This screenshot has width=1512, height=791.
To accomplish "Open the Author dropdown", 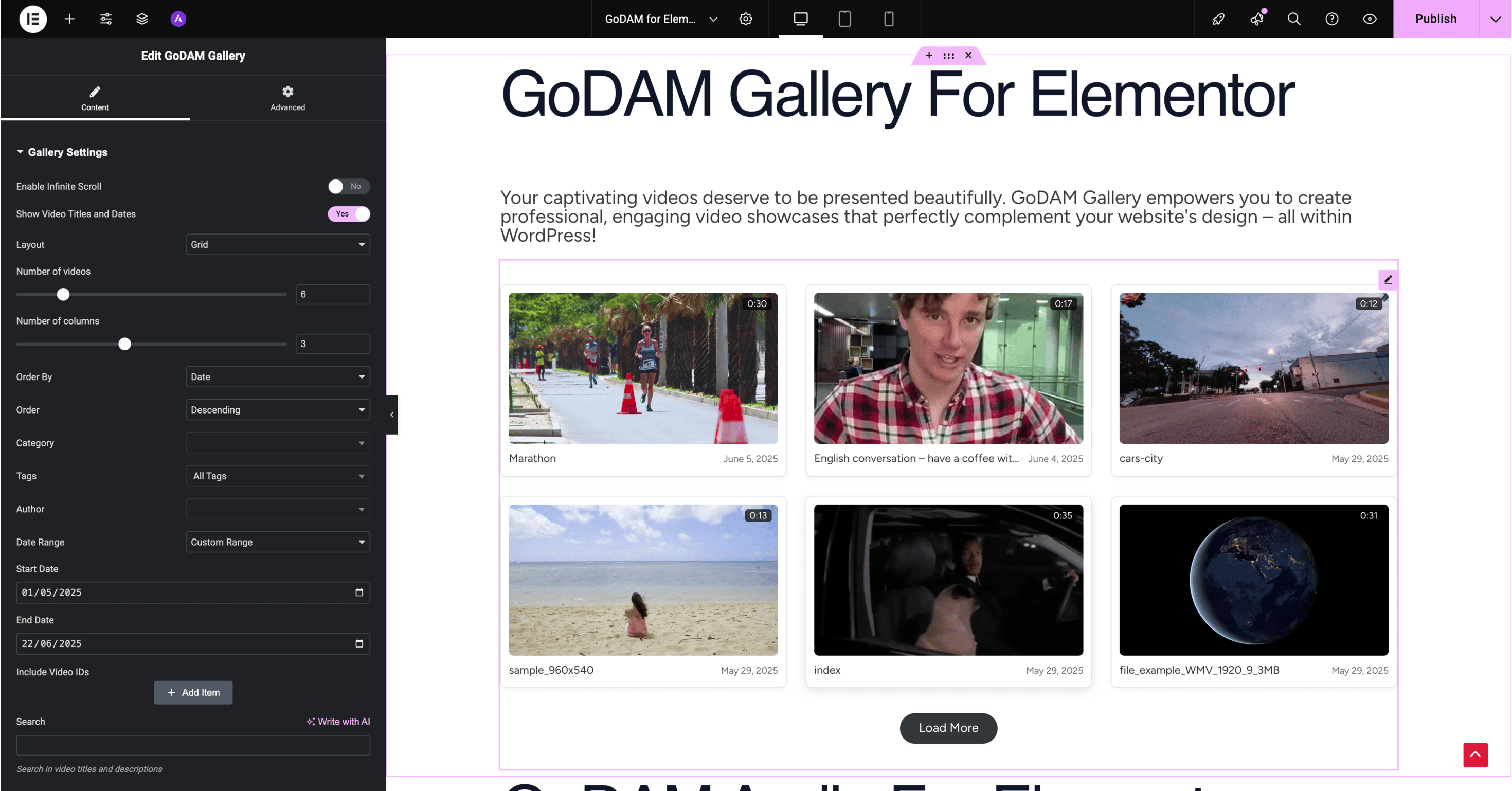I will pos(278,509).
